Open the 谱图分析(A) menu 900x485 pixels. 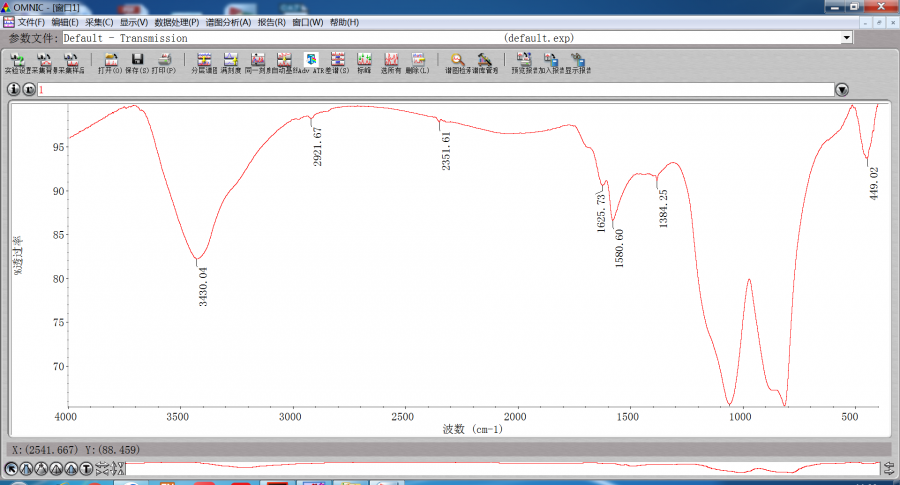tap(228, 22)
